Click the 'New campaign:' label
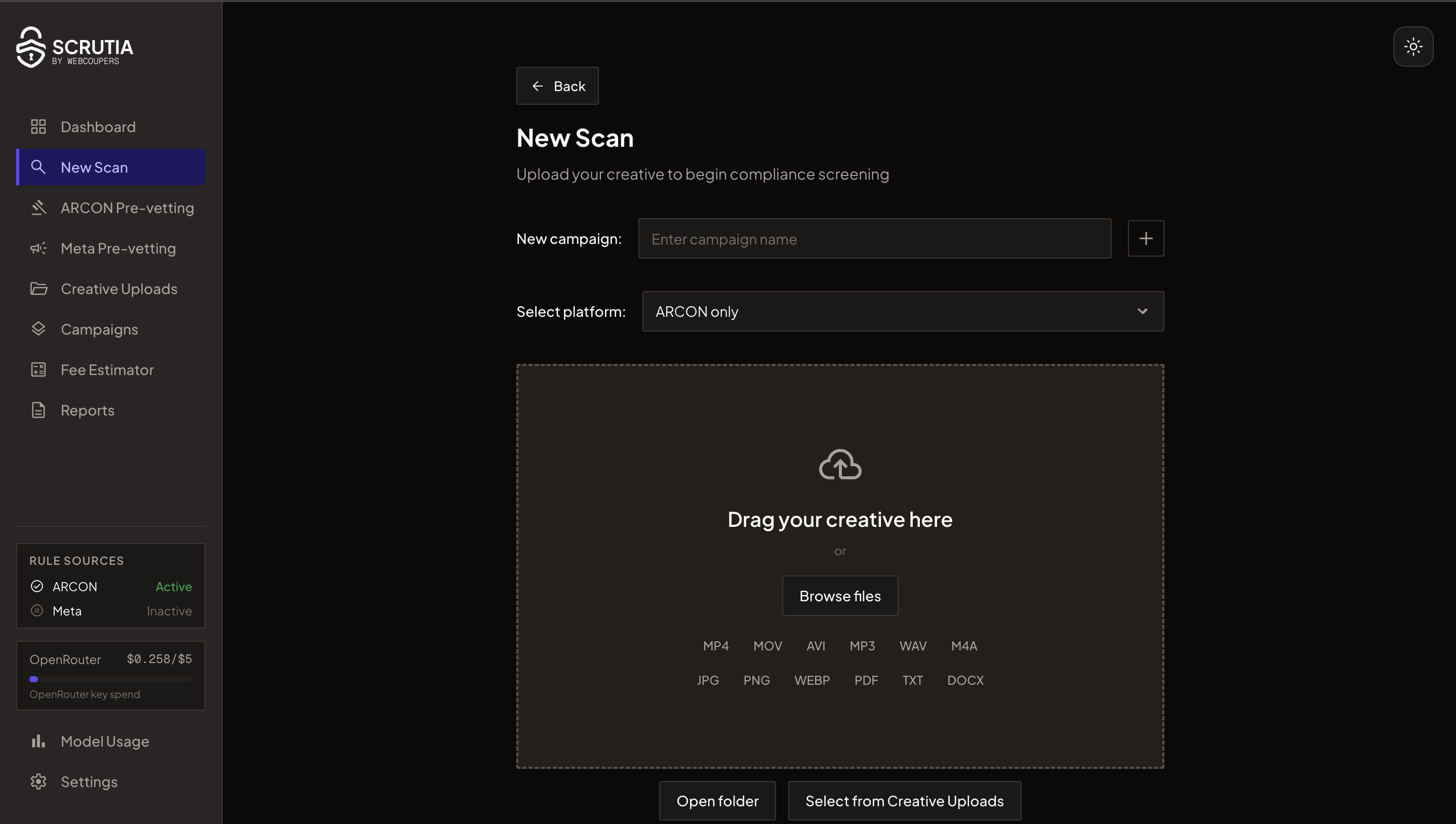Image resolution: width=1456 pixels, height=824 pixels. (x=569, y=239)
